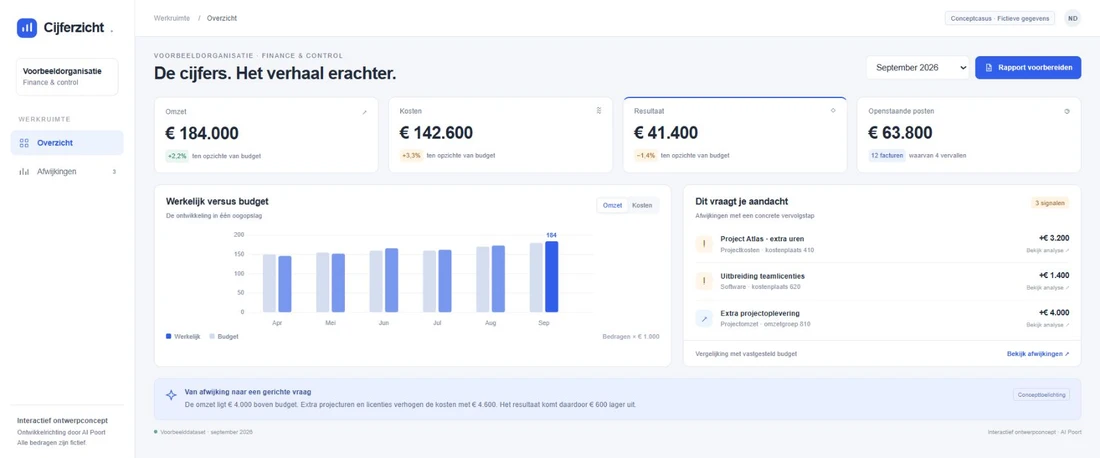The width and height of the screenshot is (1100, 458).
Task: Open the September 2026 period dropdown
Action: pyautogui.click(x=918, y=68)
